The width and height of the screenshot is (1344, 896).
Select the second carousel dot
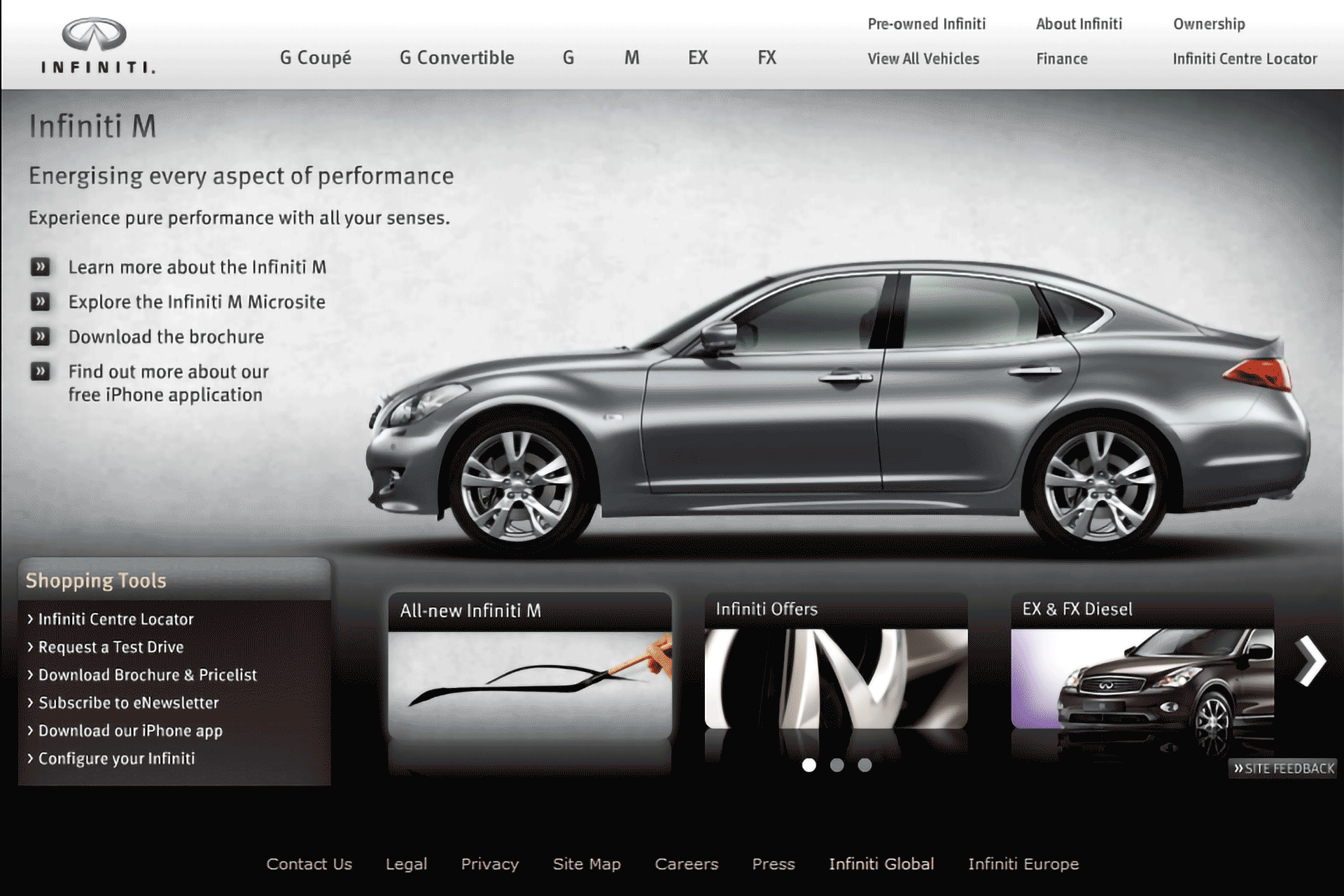[x=836, y=765]
